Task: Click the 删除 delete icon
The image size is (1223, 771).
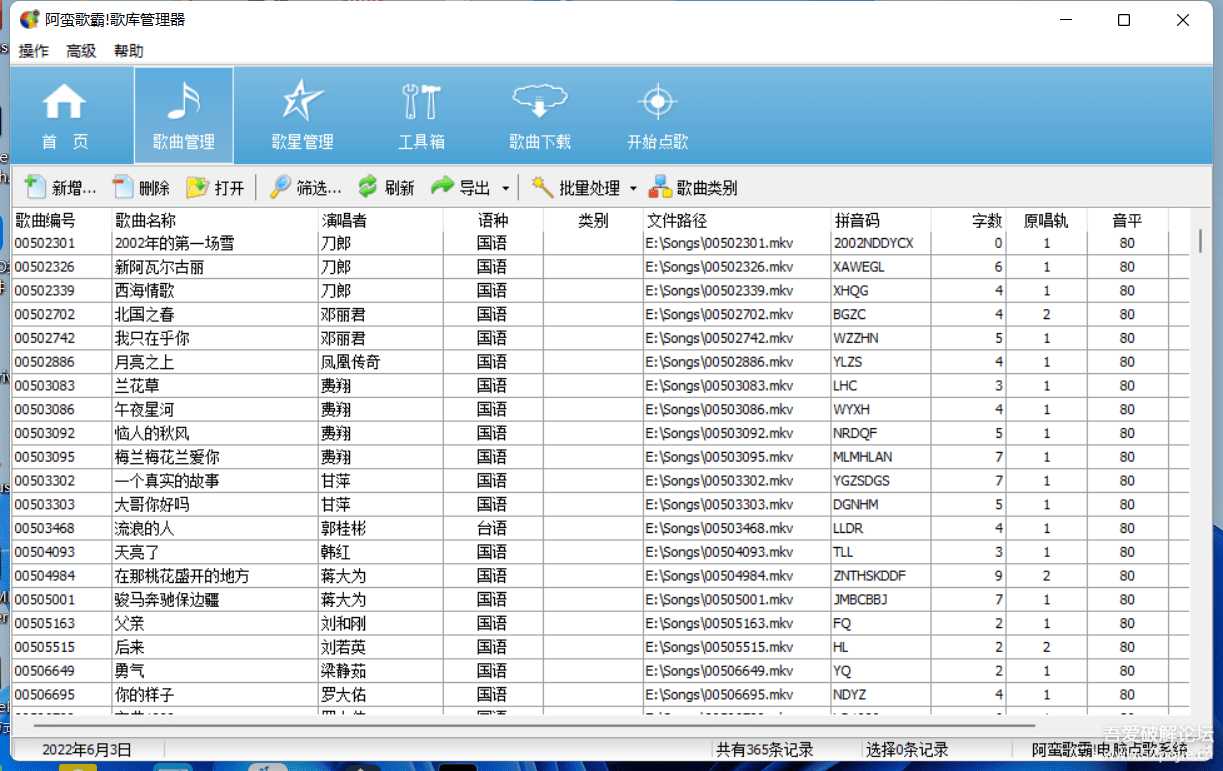Action: coord(140,187)
